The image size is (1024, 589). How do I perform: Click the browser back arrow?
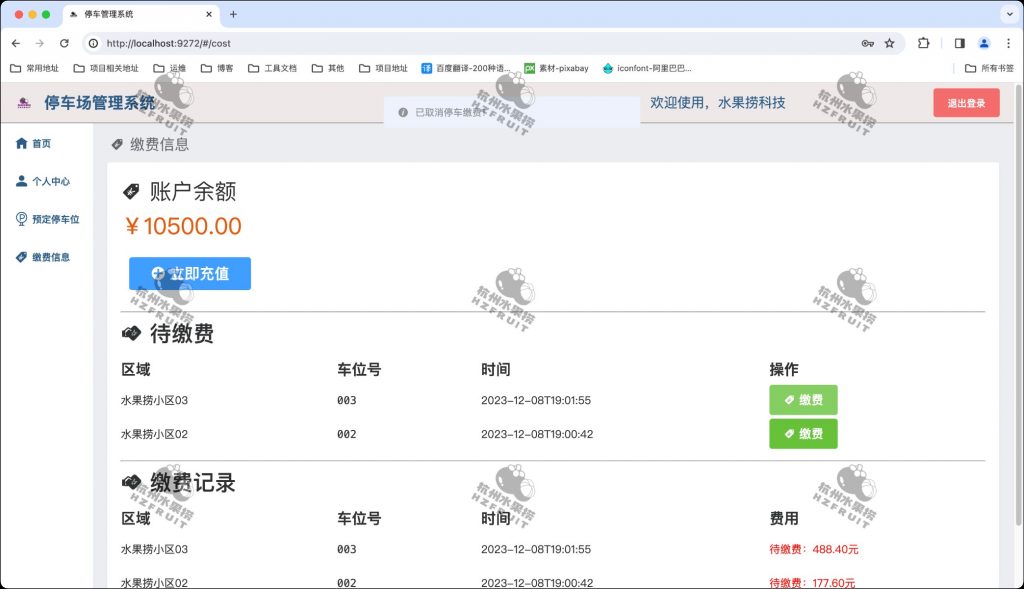[16, 44]
